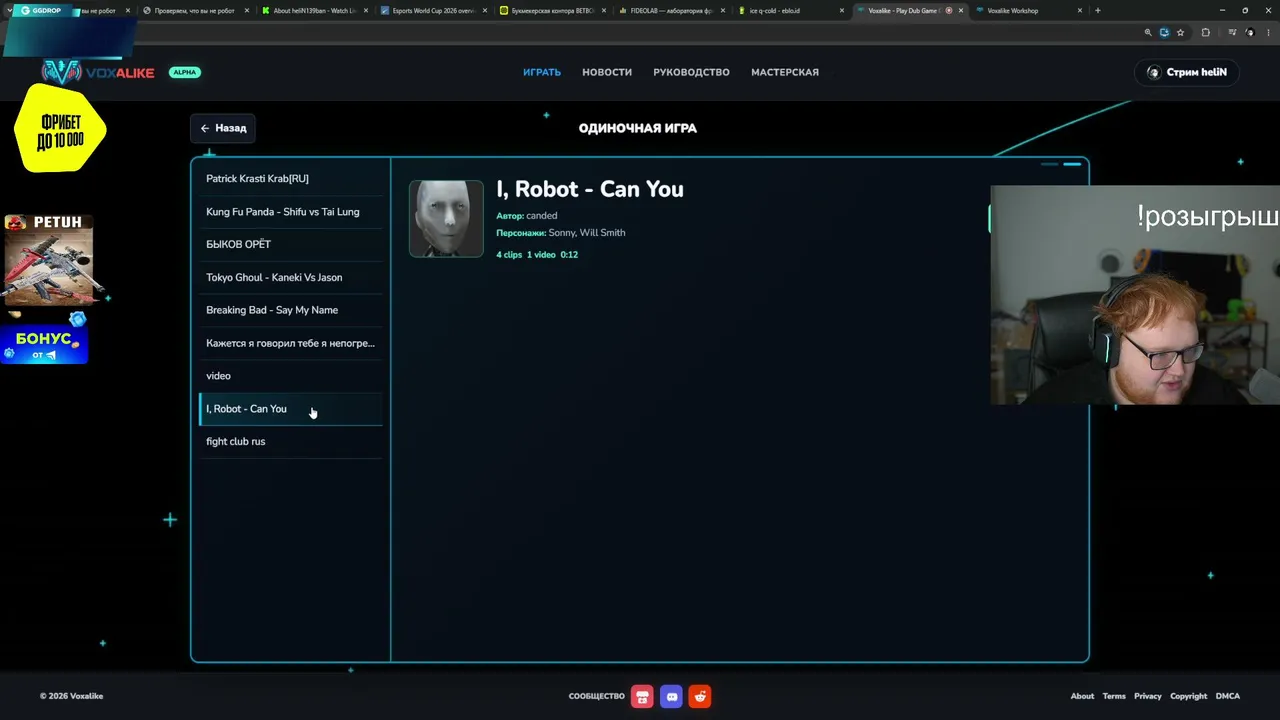Bookmark this page with the star icon
1280x720 pixels.
pyautogui.click(x=1180, y=32)
